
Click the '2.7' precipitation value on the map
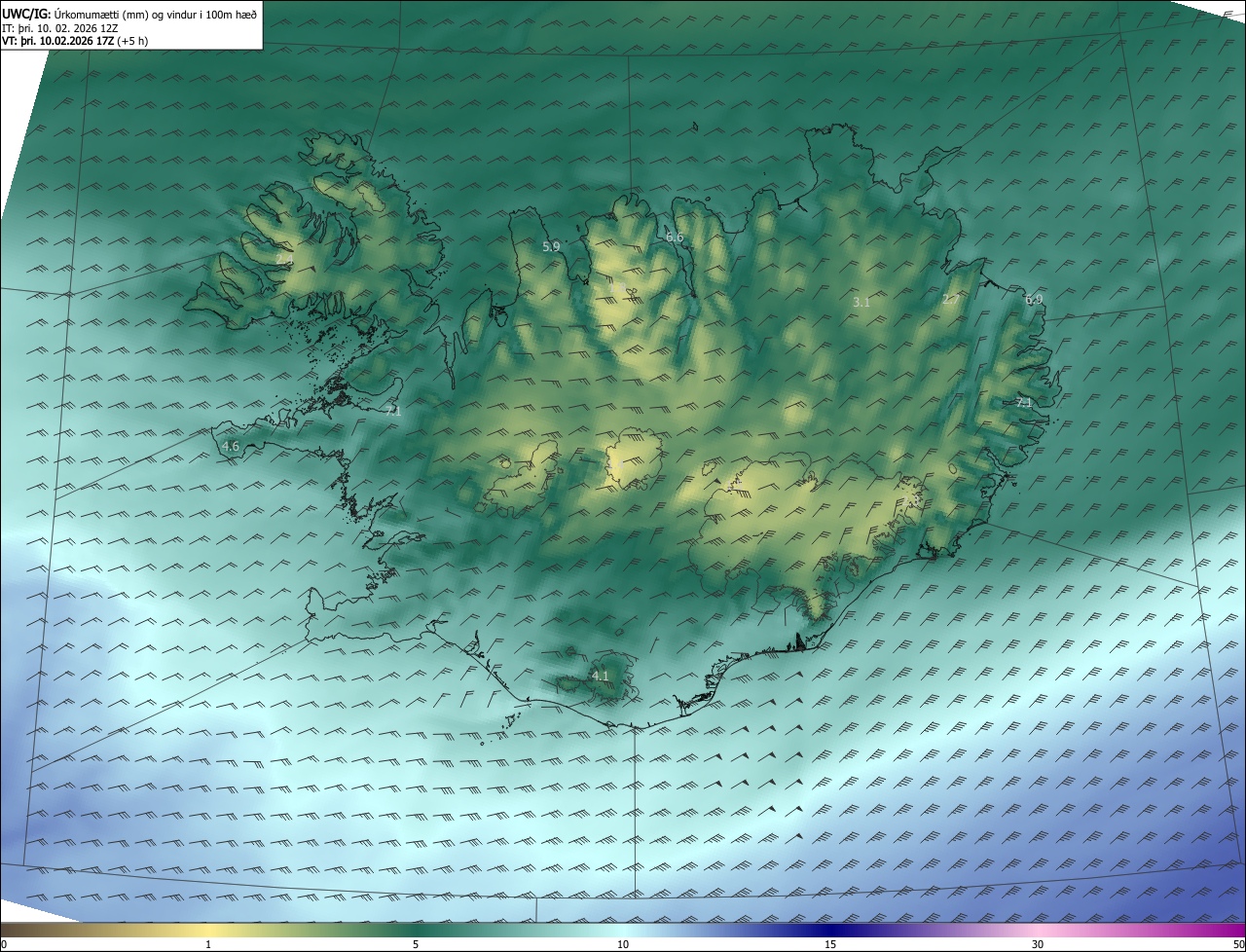tap(950, 300)
